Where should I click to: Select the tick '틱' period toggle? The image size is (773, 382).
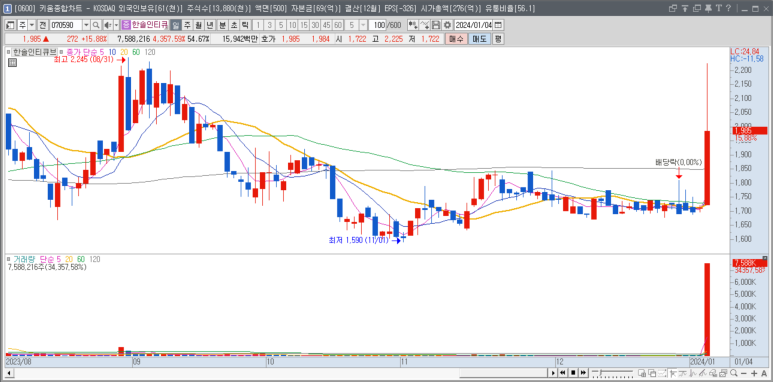point(245,25)
